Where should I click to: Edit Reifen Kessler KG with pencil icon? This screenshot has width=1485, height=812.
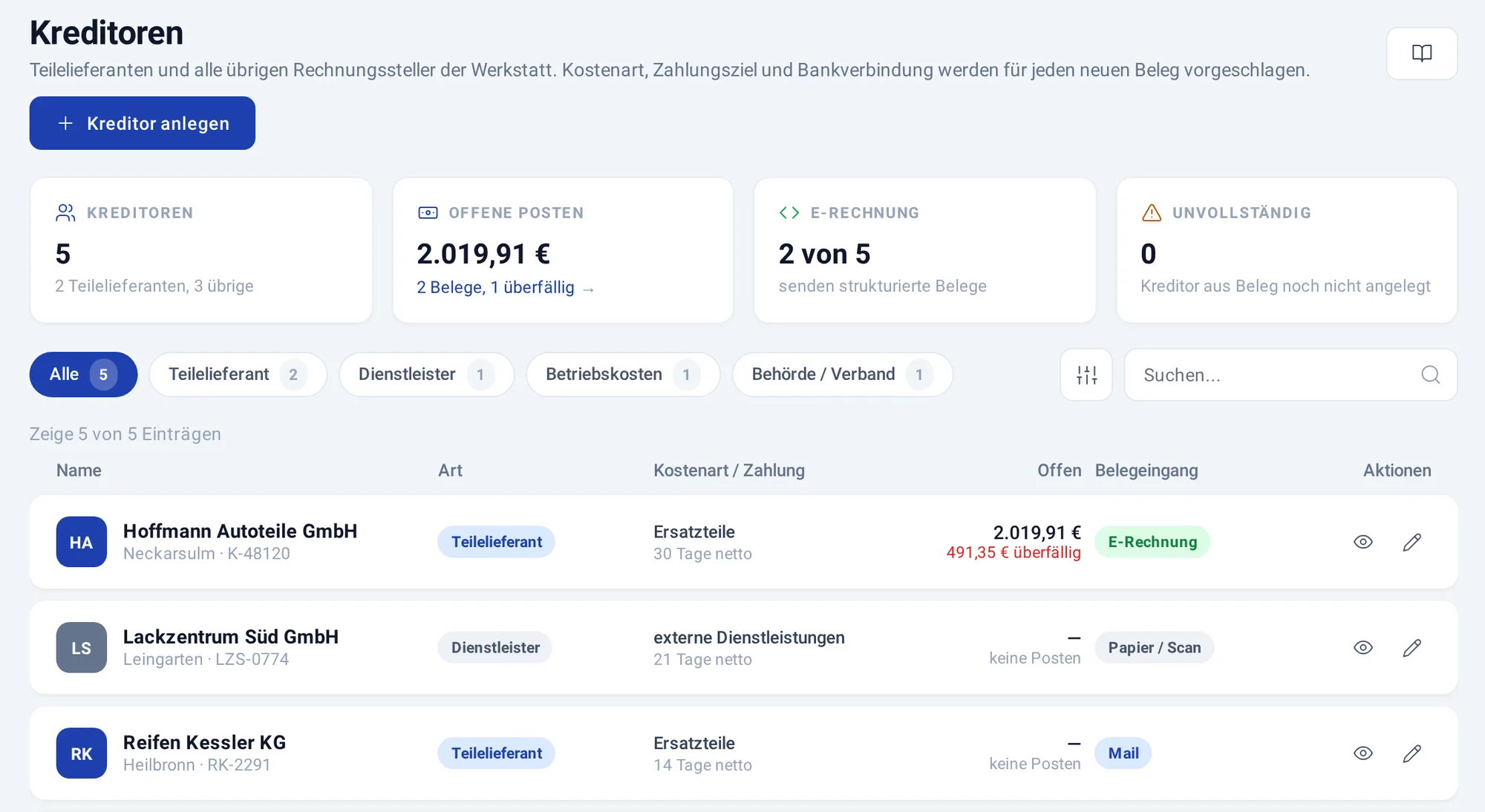tap(1411, 753)
